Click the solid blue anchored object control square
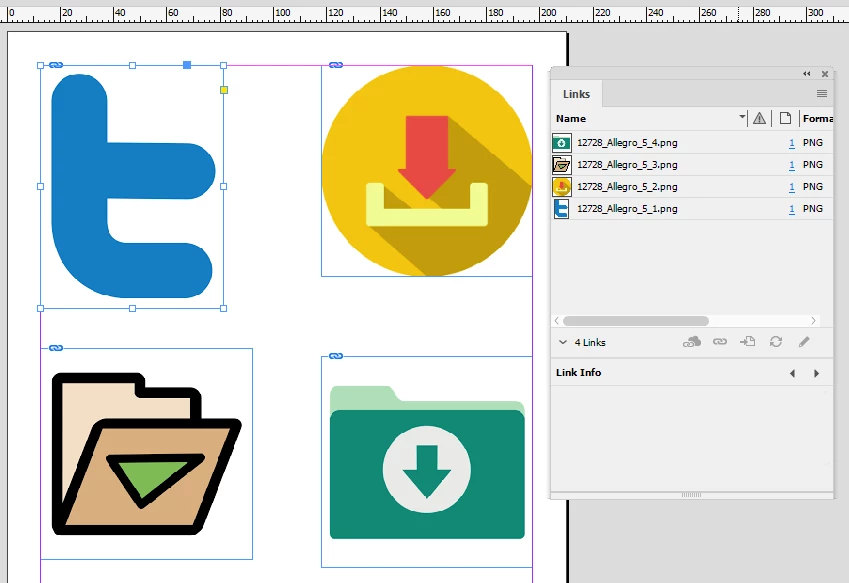 pyautogui.click(x=187, y=65)
